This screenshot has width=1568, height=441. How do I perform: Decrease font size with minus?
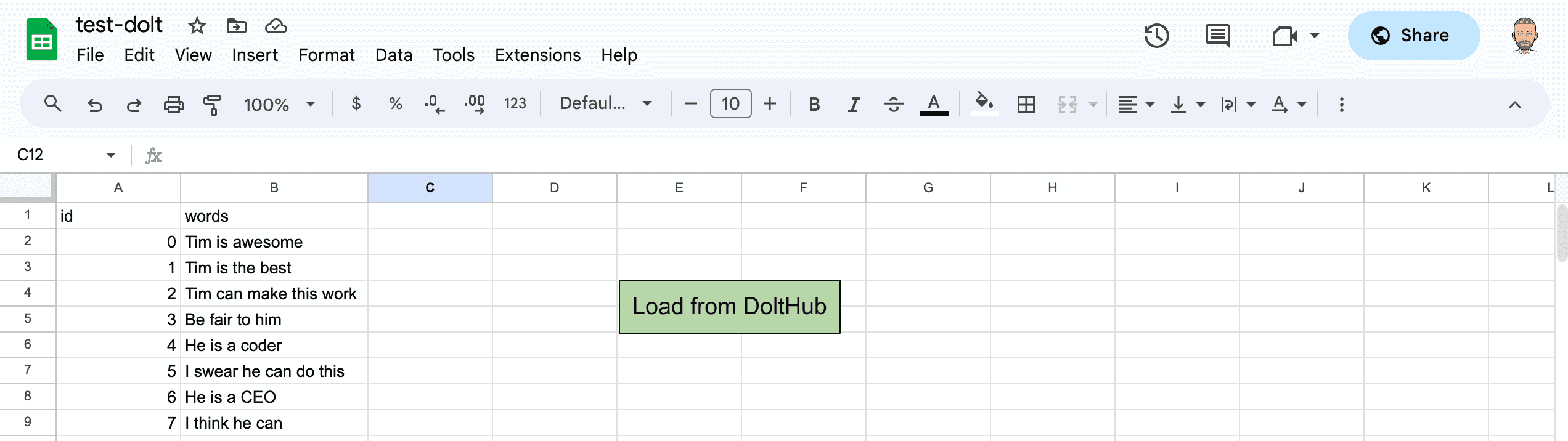coord(690,103)
